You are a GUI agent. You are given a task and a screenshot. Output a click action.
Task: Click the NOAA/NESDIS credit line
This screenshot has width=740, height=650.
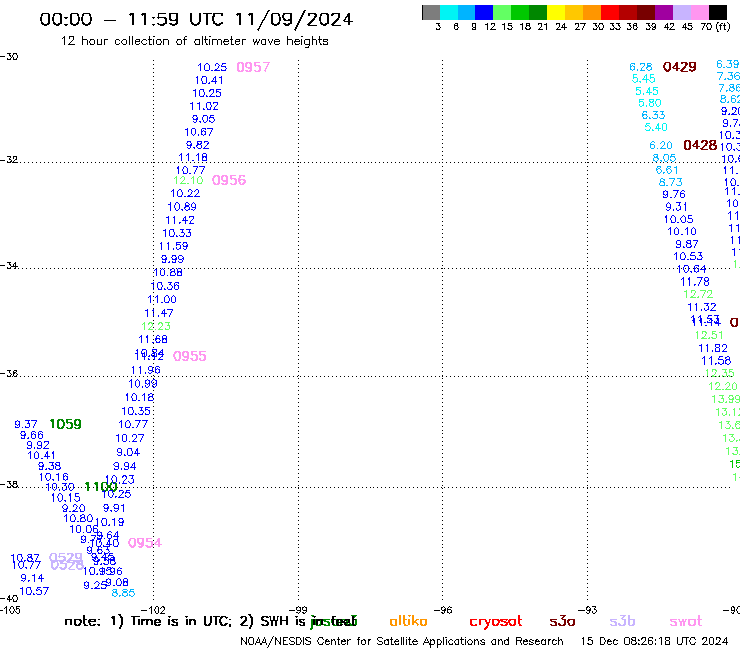[x=402, y=642]
